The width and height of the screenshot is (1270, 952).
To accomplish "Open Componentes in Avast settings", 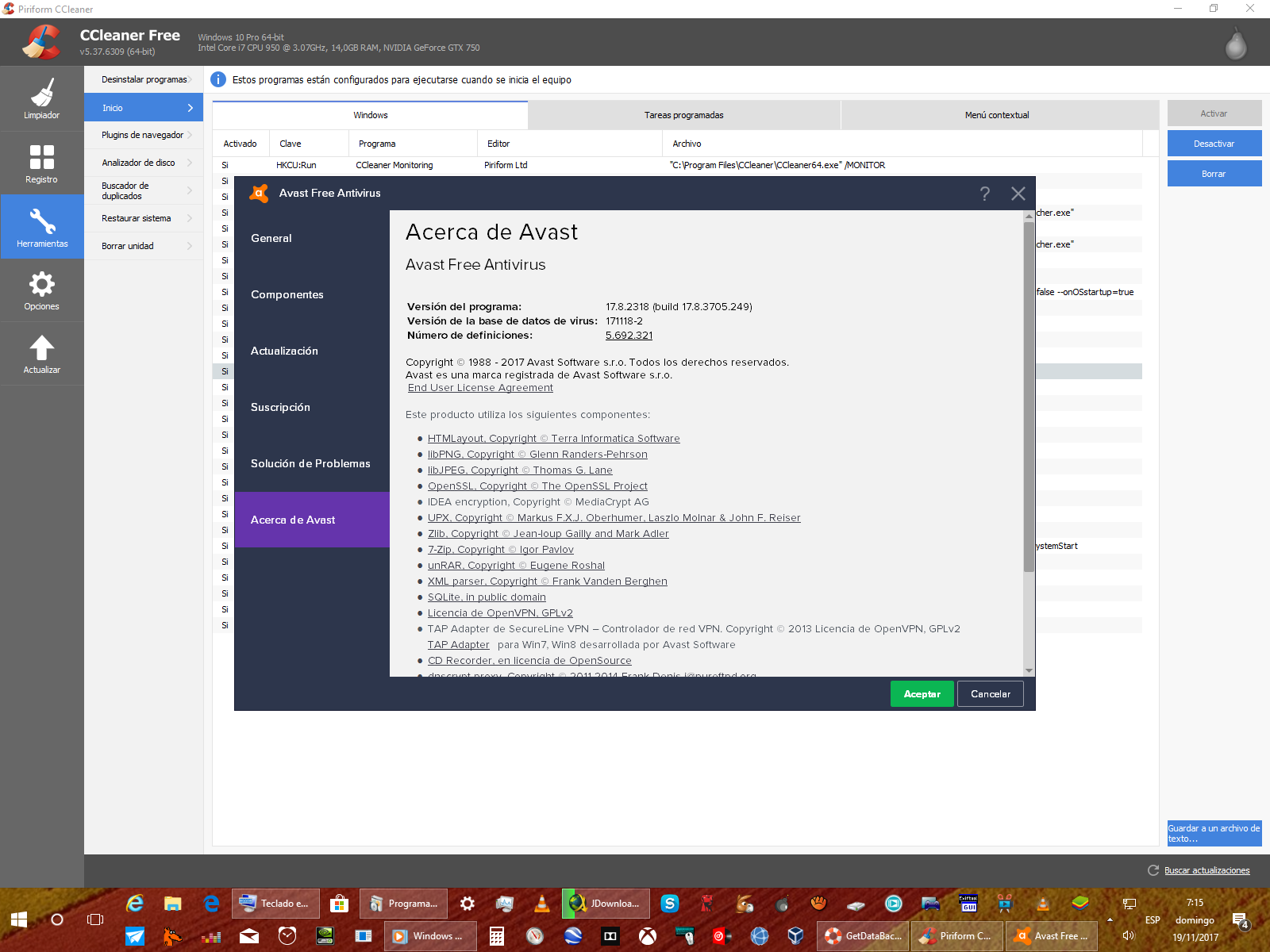I will pos(287,294).
